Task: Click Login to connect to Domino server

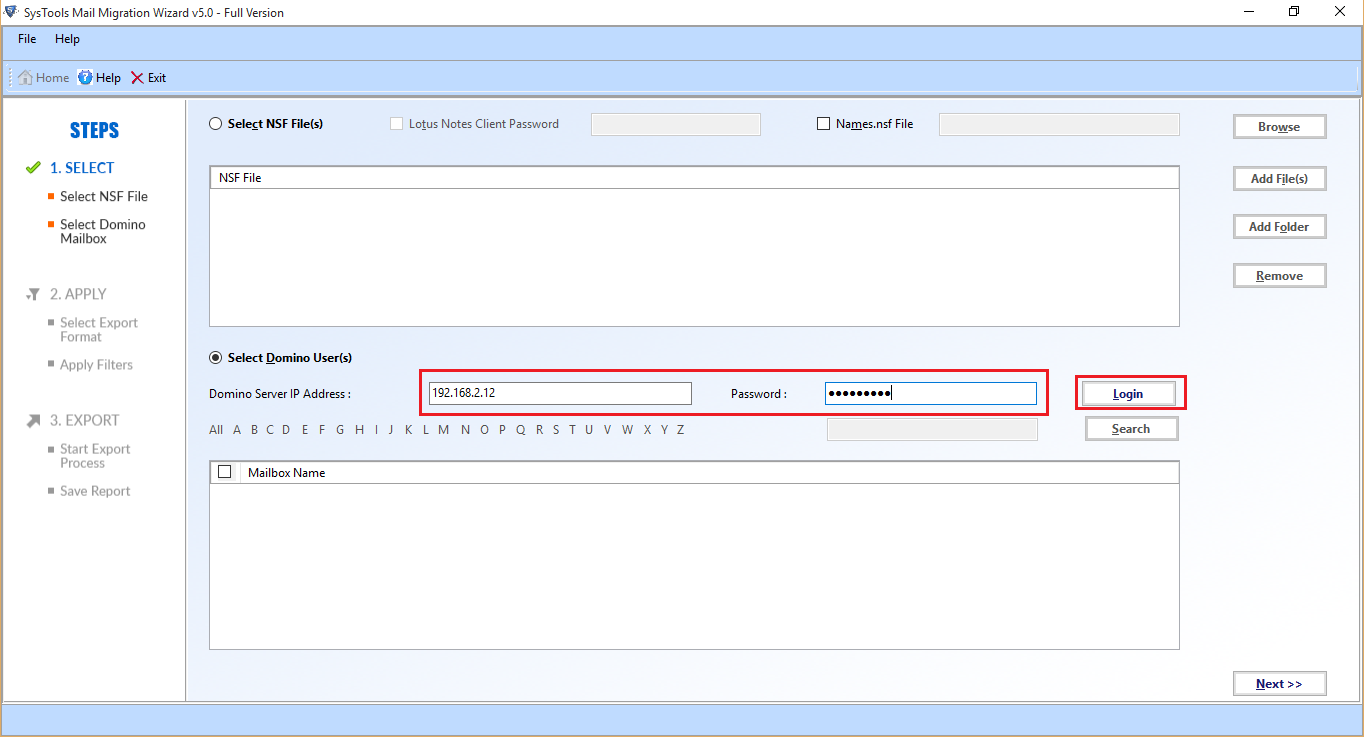Action: click(1128, 394)
